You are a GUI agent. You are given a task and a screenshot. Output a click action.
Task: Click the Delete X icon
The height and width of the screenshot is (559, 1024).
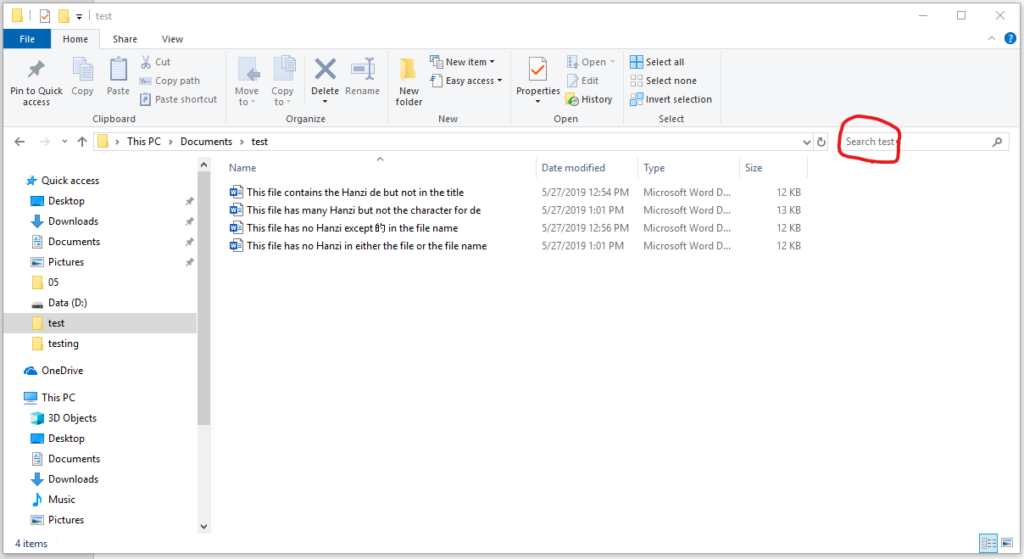tap(325, 69)
